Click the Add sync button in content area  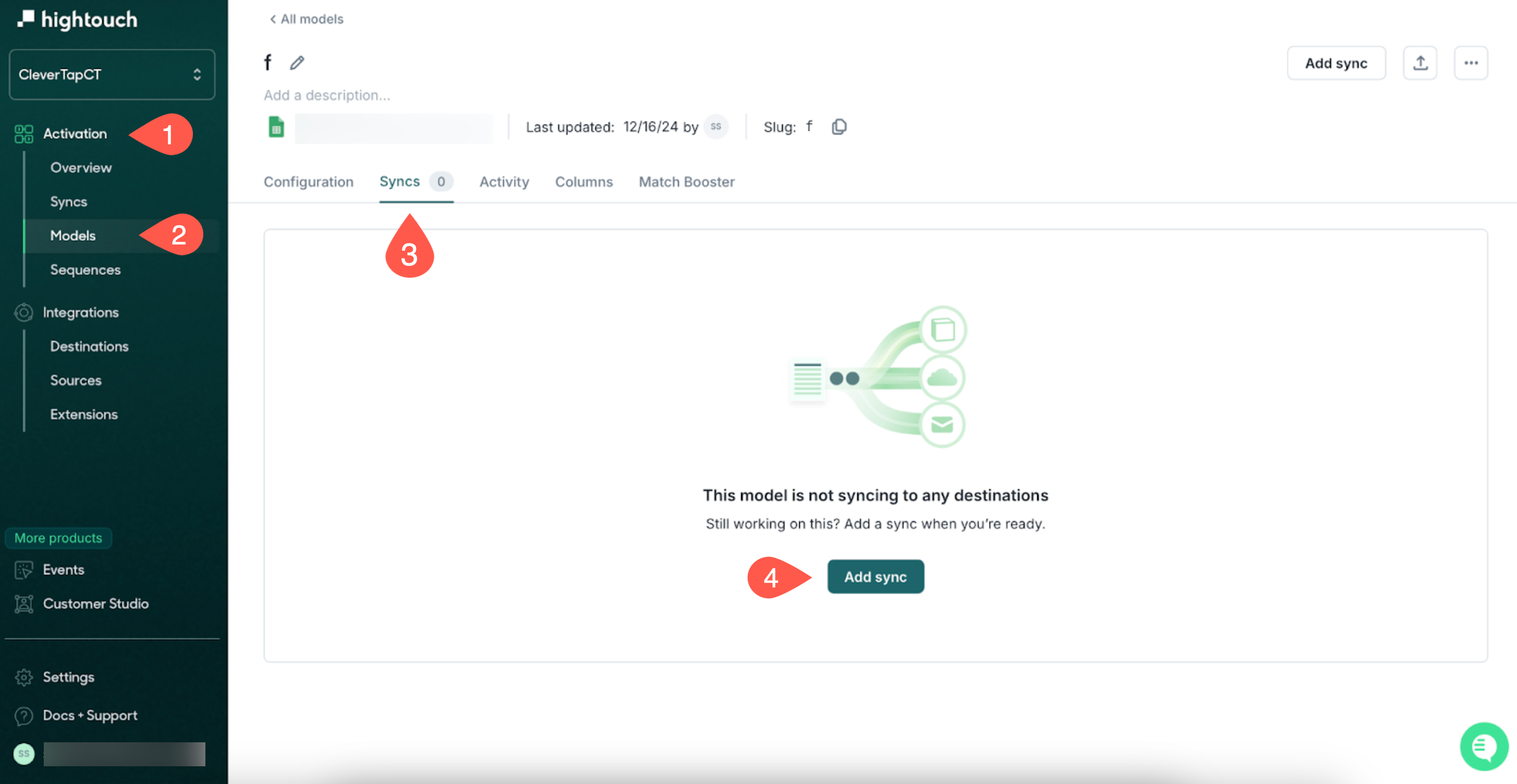(875, 576)
